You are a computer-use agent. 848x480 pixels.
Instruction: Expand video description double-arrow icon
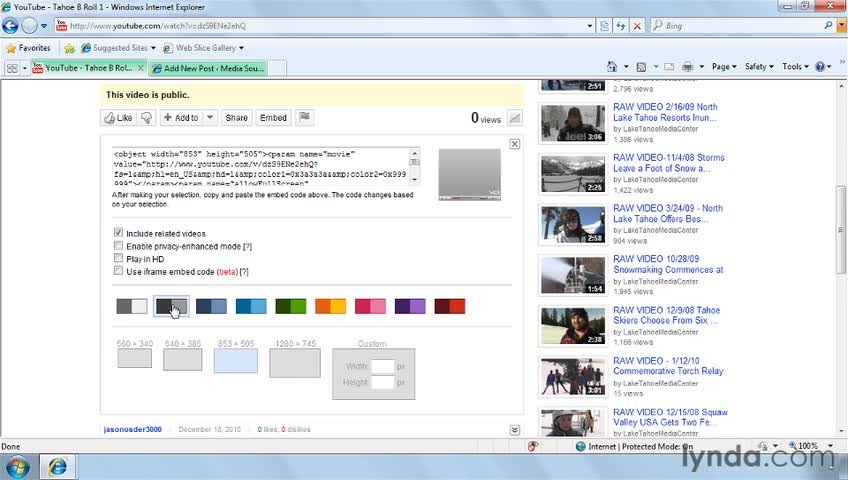515,430
